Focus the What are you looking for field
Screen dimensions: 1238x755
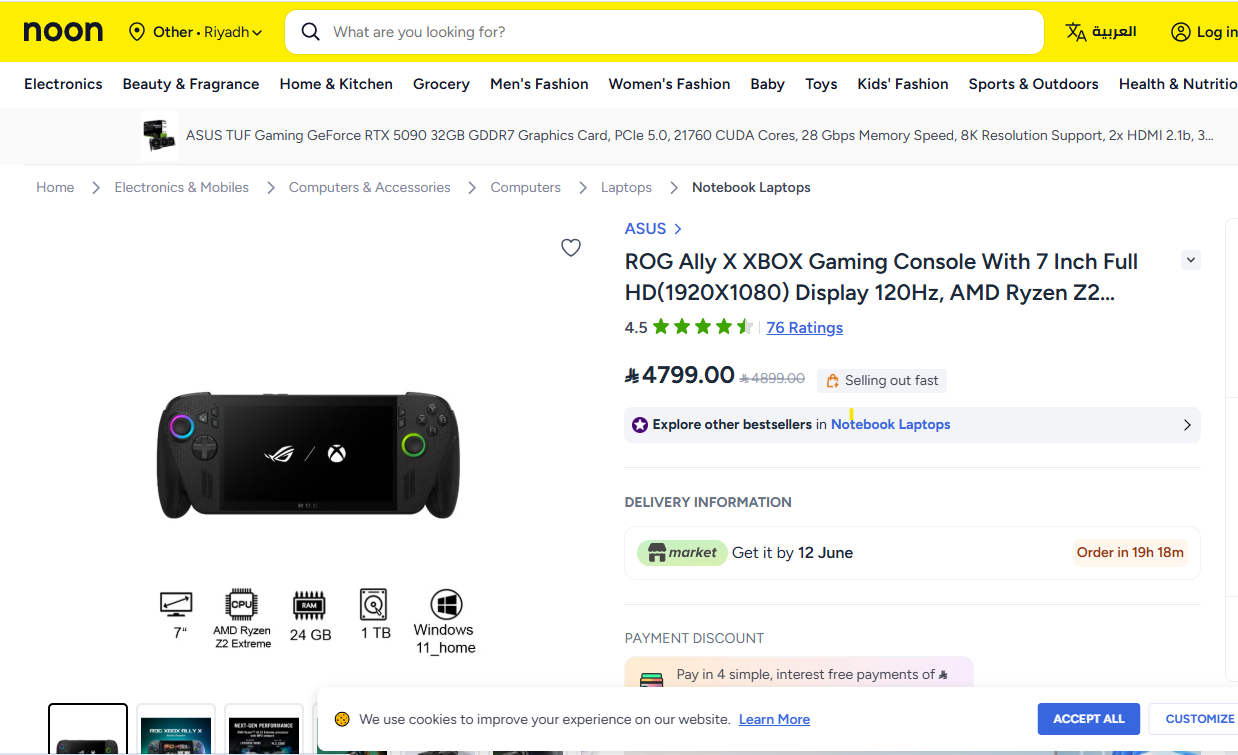point(664,32)
